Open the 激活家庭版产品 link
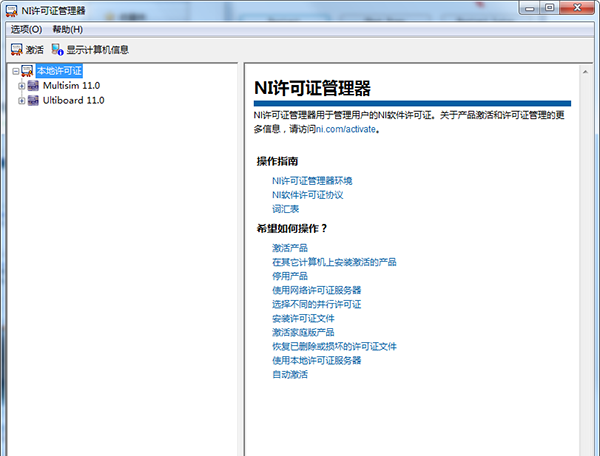The width and height of the screenshot is (600, 456). click(303, 332)
